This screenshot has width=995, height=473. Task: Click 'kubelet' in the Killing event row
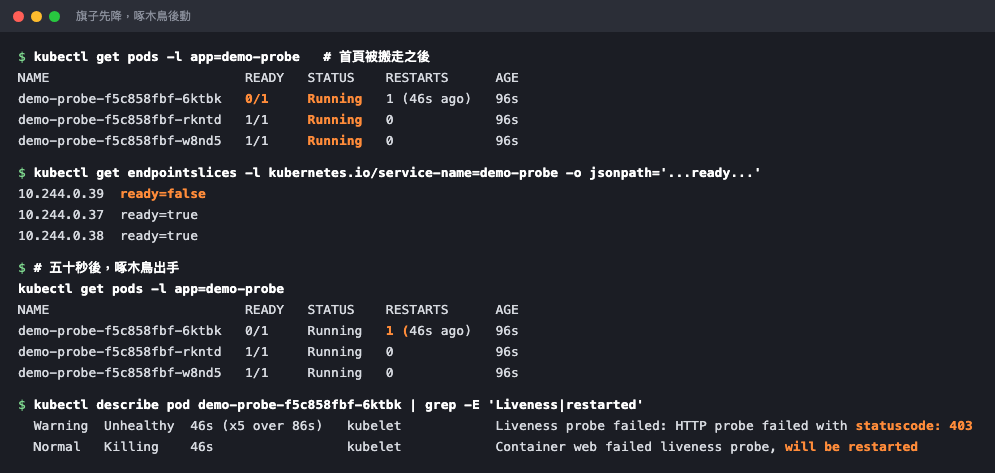click(x=374, y=447)
